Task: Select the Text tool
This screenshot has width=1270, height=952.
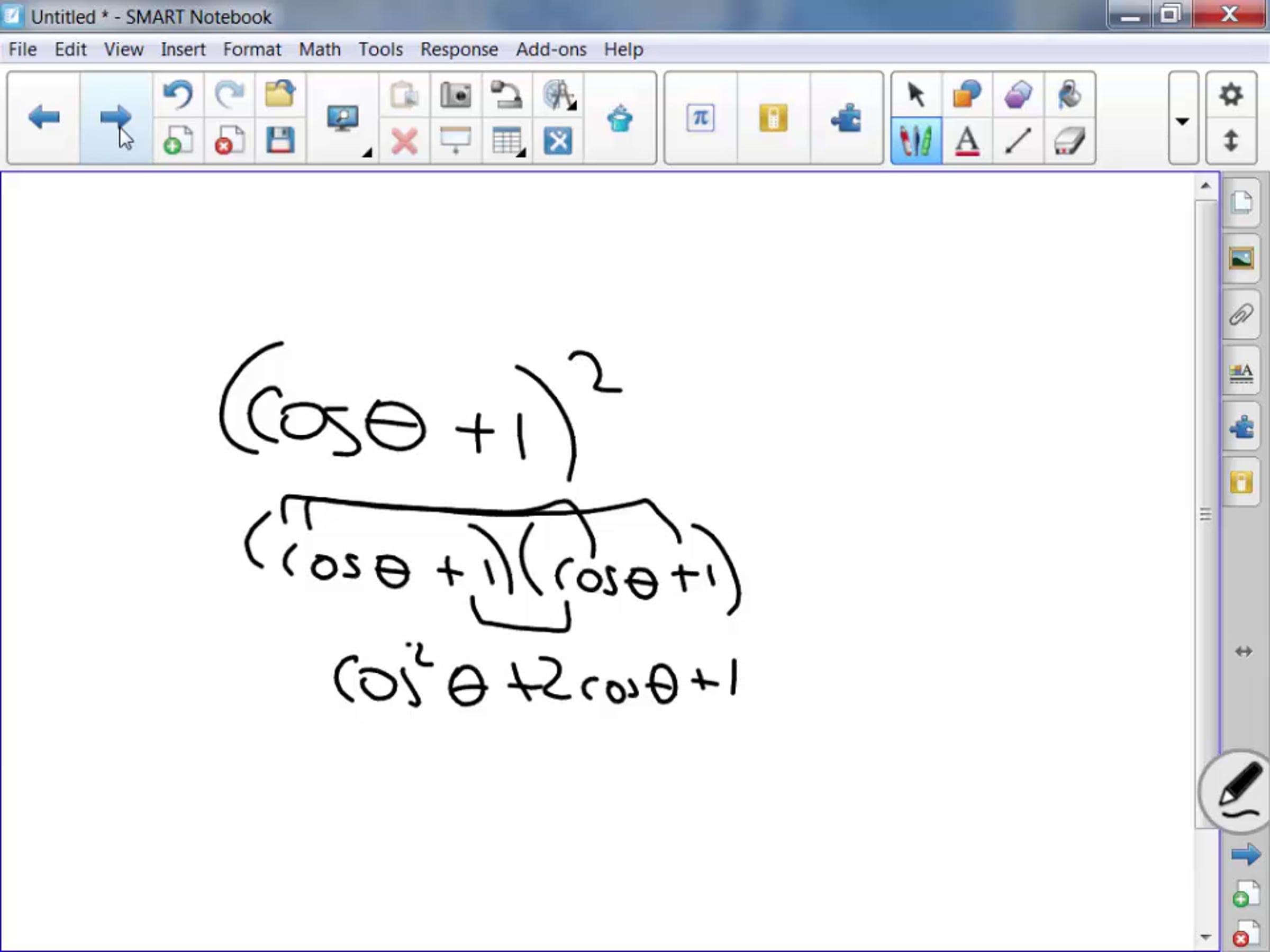Action: point(967,141)
